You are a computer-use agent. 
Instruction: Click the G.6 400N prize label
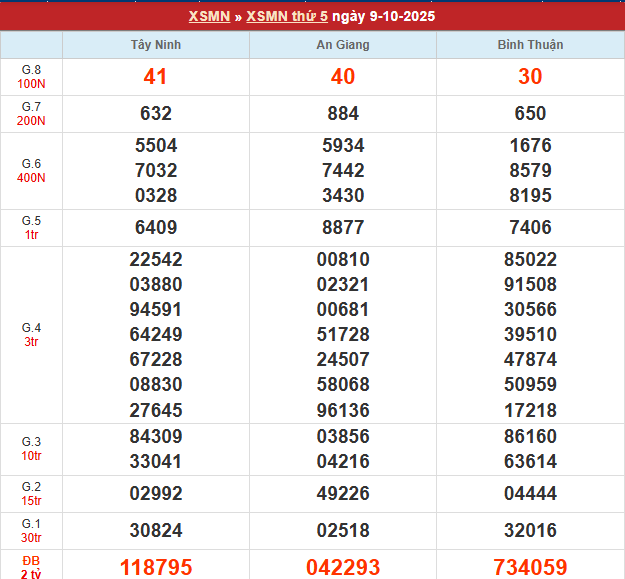(31, 171)
